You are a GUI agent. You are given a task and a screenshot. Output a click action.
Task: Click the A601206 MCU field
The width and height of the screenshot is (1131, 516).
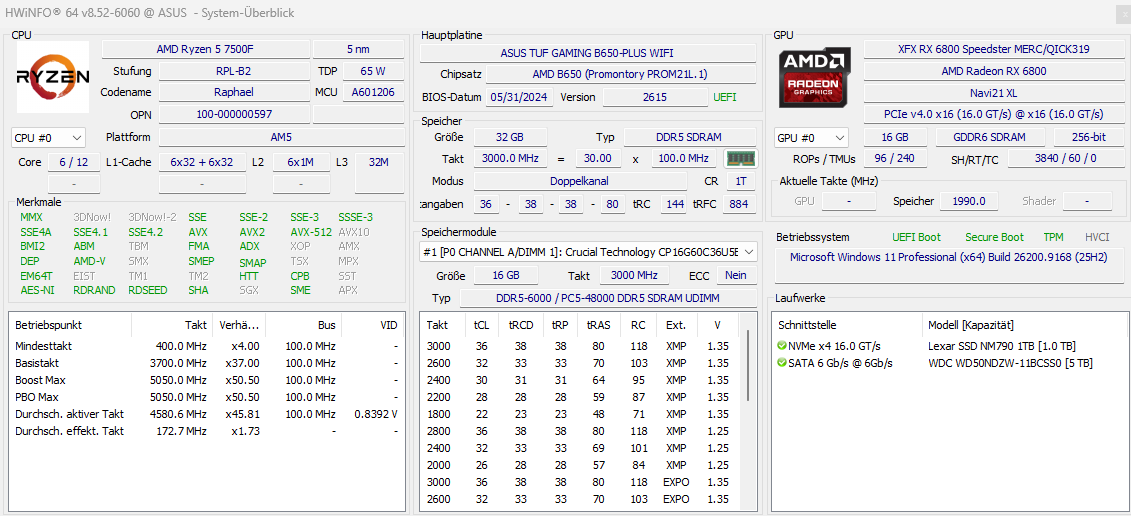372,92
